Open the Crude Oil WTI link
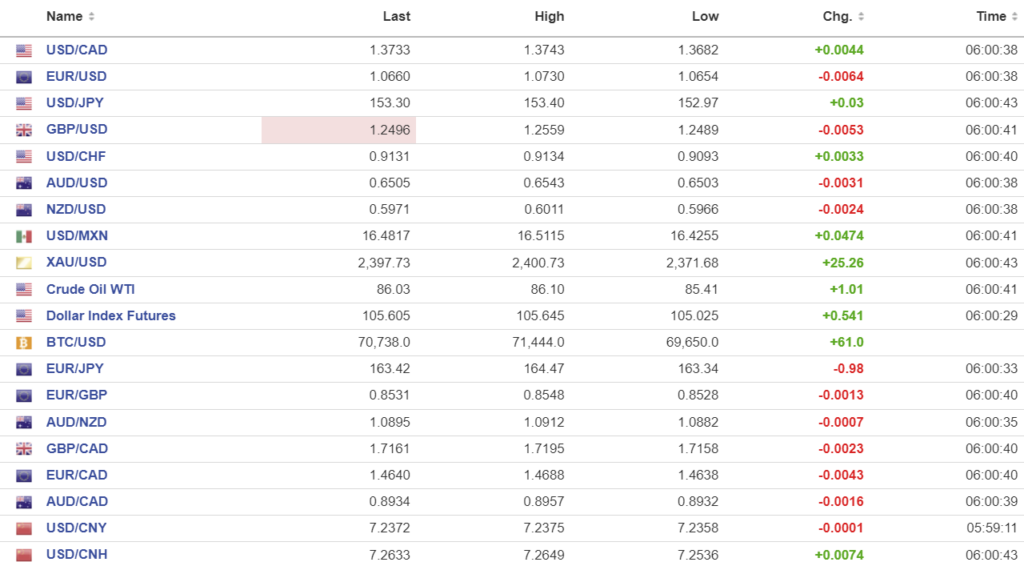This screenshot has height=562, width=1024. coord(90,289)
